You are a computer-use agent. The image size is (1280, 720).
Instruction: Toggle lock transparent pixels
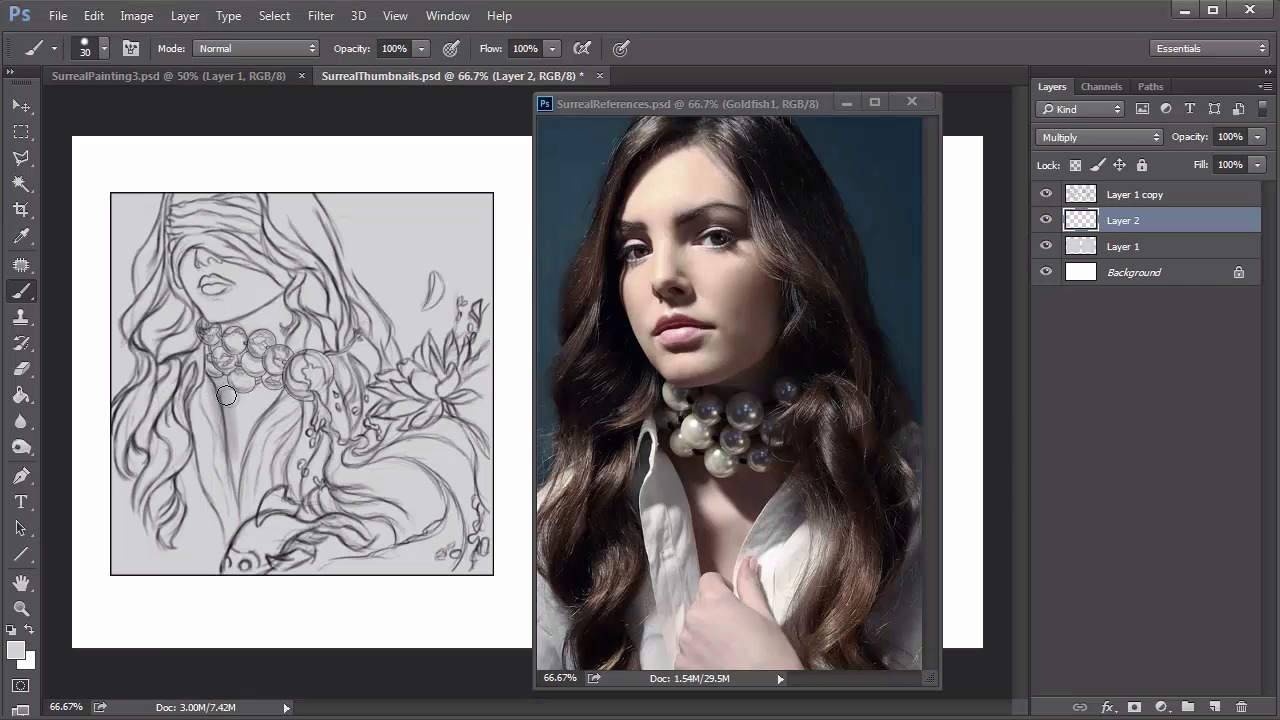tap(1075, 165)
